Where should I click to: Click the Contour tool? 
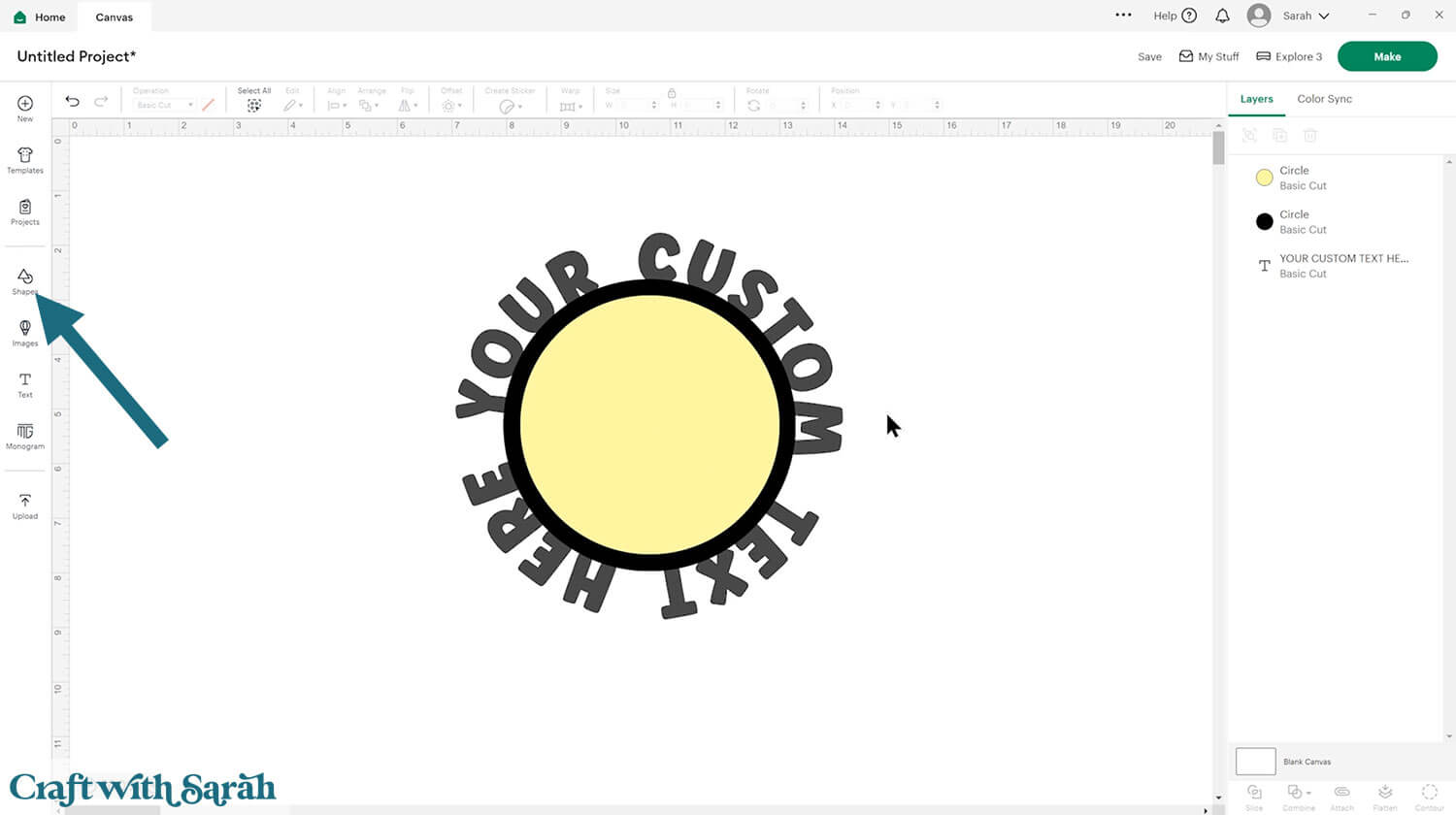[x=1429, y=796]
